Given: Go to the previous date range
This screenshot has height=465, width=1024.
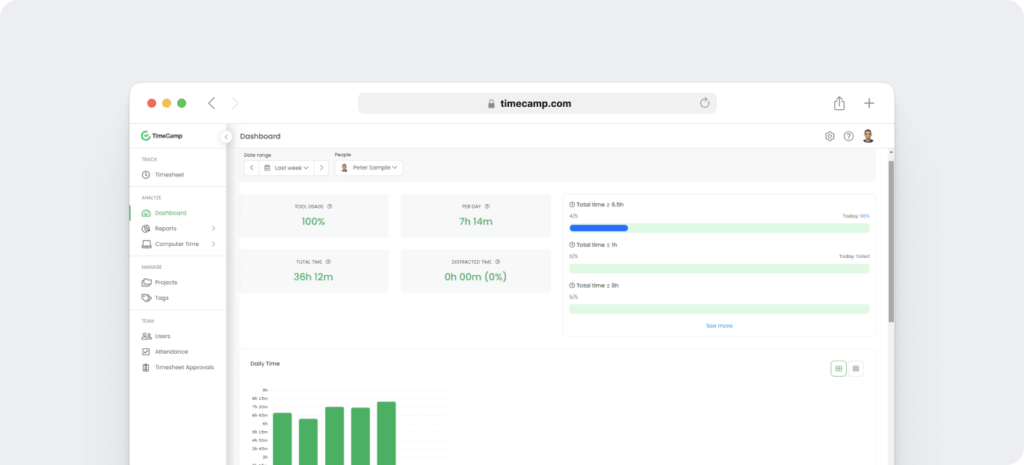Looking at the screenshot, I should [x=251, y=168].
